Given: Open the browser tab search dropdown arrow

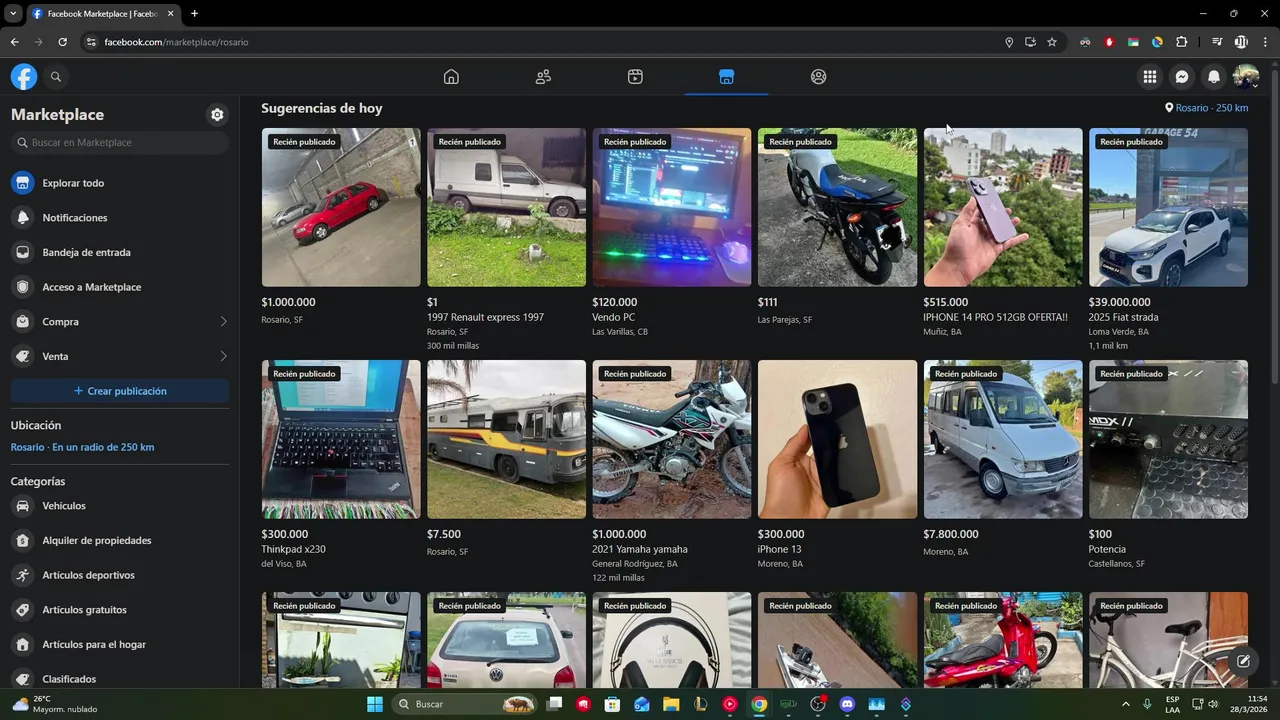Looking at the screenshot, I should pyautogui.click(x=13, y=14).
